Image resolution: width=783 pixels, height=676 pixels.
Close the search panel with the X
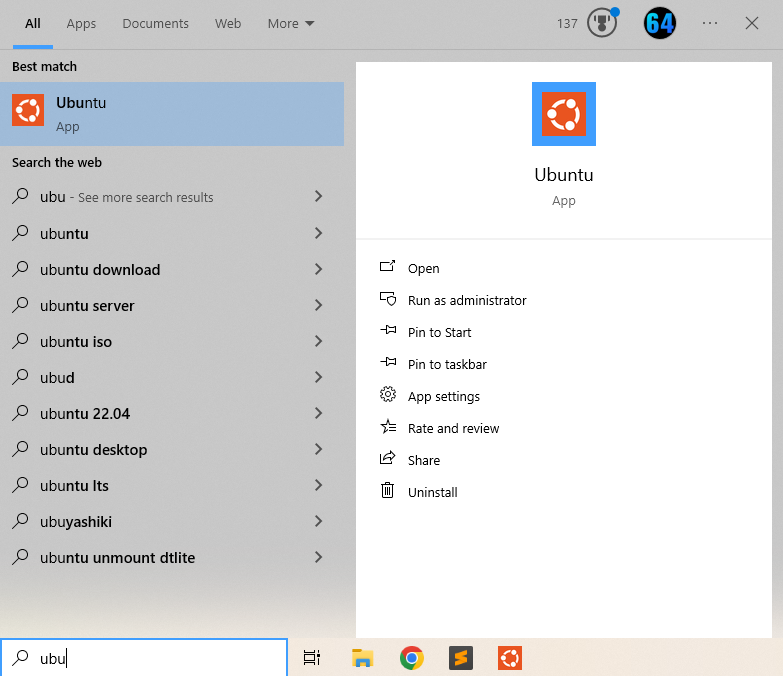click(x=752, y=23)
